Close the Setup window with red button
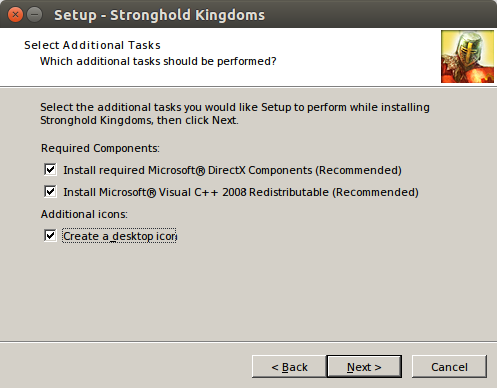The height and width of the screenshot is (388, 497). click(x=15, y=15)
